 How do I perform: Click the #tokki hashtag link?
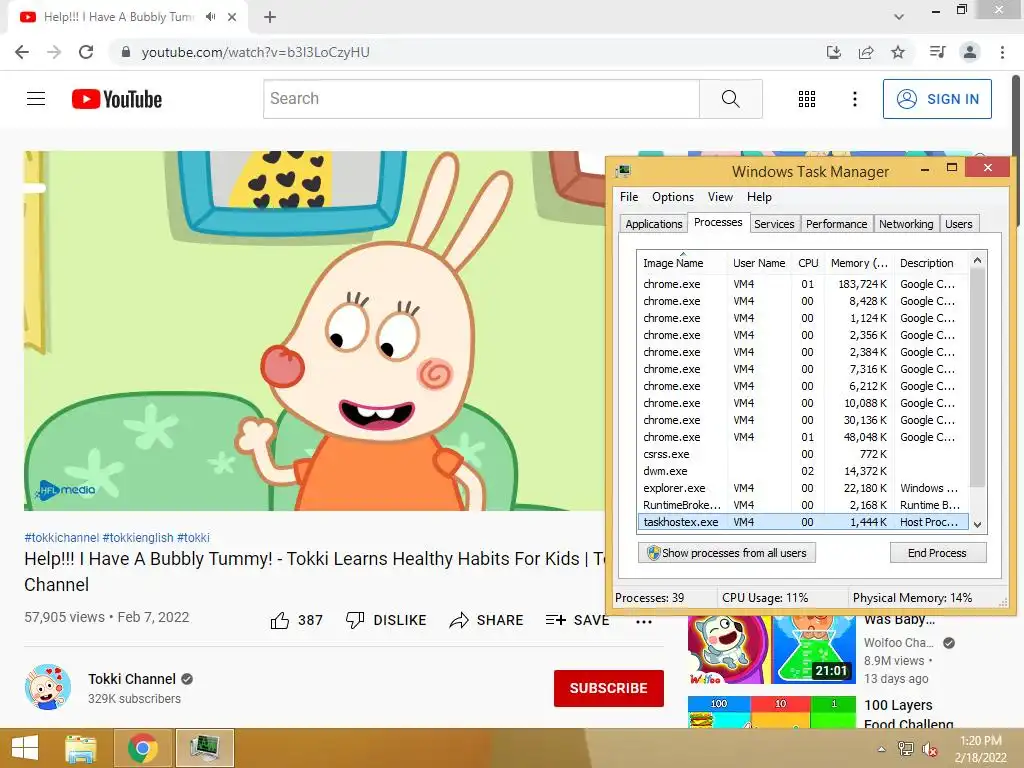(193, 537)
